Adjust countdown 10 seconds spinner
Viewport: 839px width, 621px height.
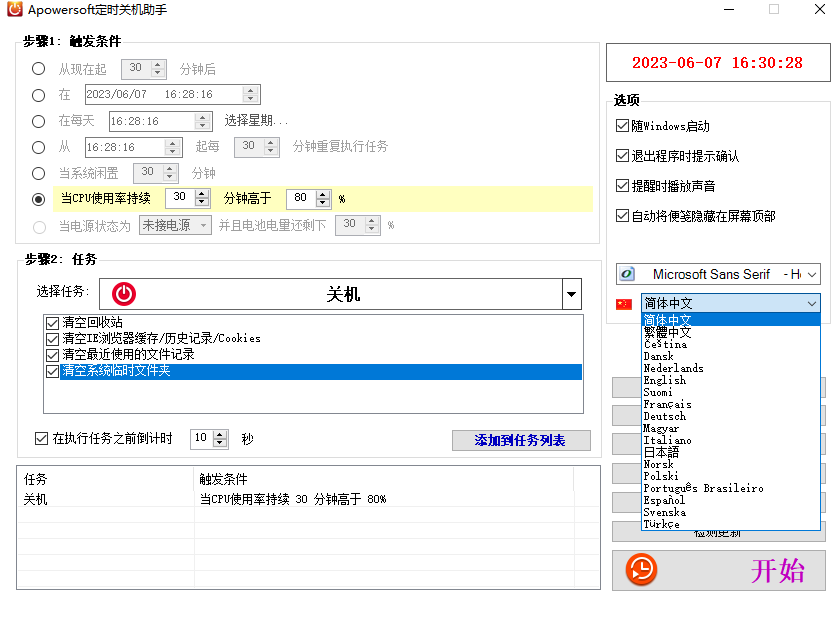point(220,439)
